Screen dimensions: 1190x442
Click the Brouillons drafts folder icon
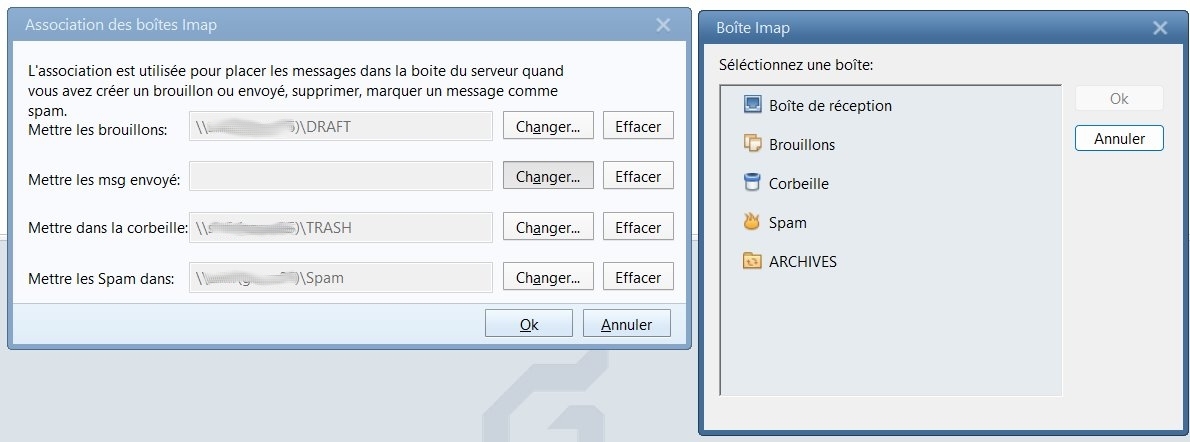(x=753, y=144)
